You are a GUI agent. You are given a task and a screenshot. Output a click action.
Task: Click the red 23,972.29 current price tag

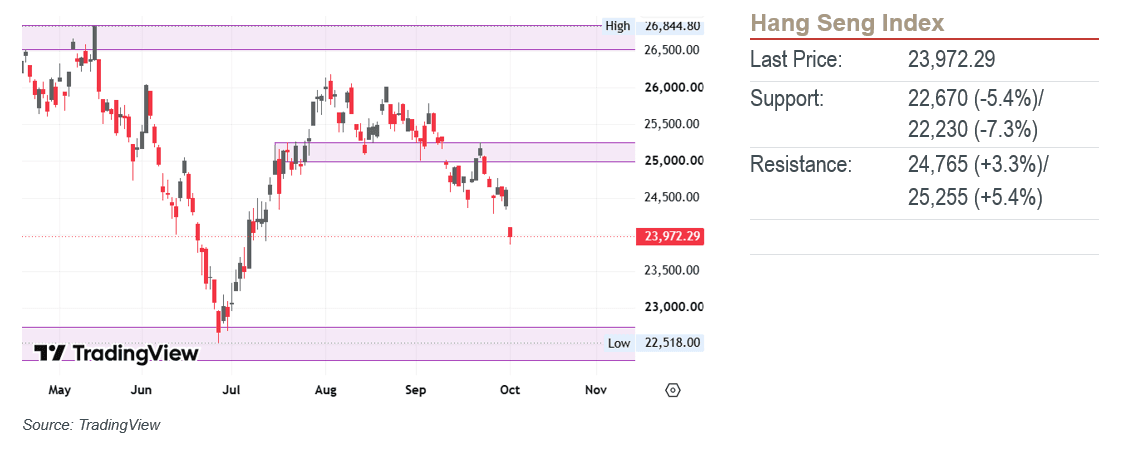click(670, 237)
